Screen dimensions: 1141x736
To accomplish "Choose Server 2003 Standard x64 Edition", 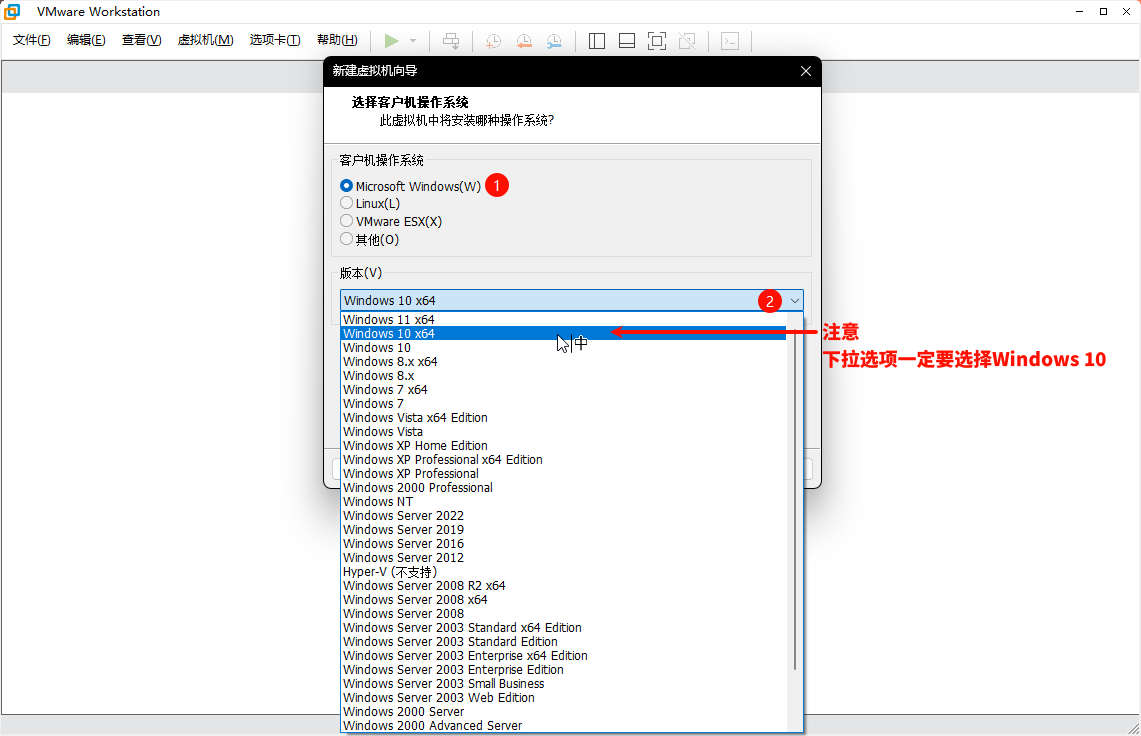I will [x=563, y=628].
